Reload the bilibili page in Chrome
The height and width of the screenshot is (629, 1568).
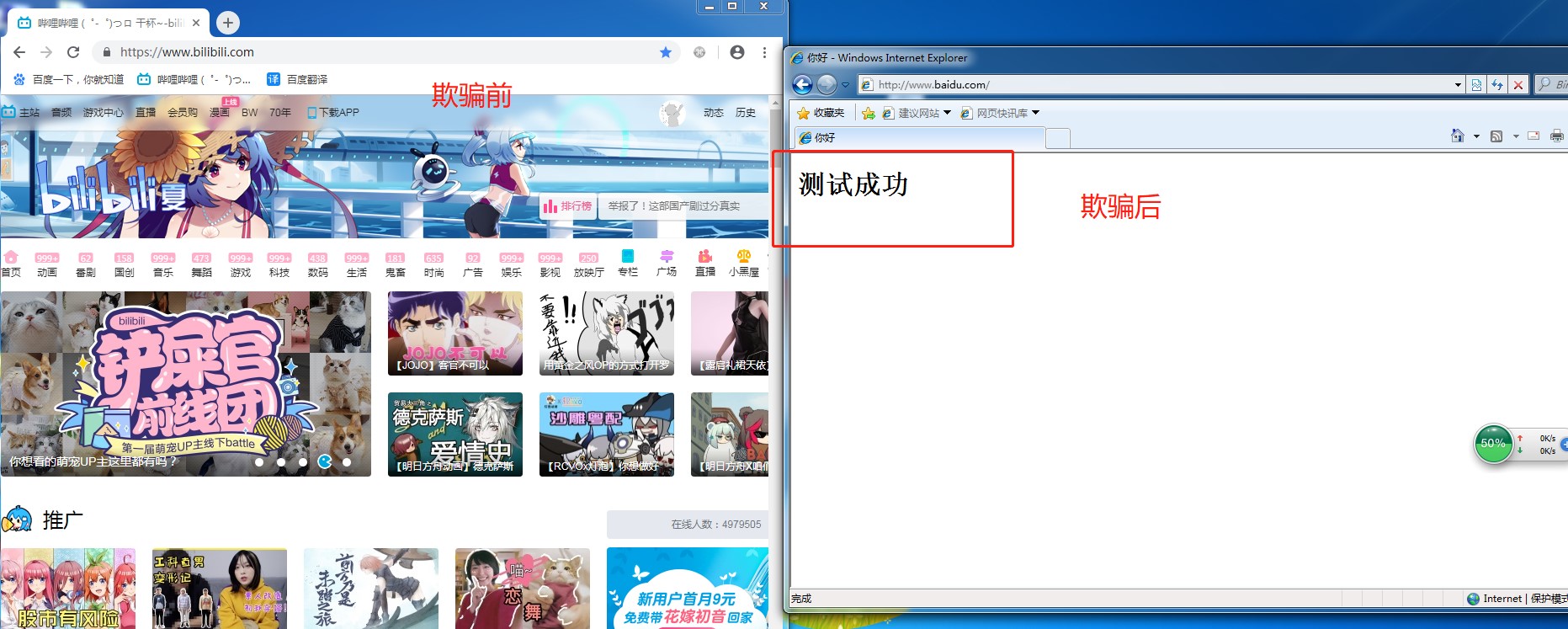coord(73,52)
